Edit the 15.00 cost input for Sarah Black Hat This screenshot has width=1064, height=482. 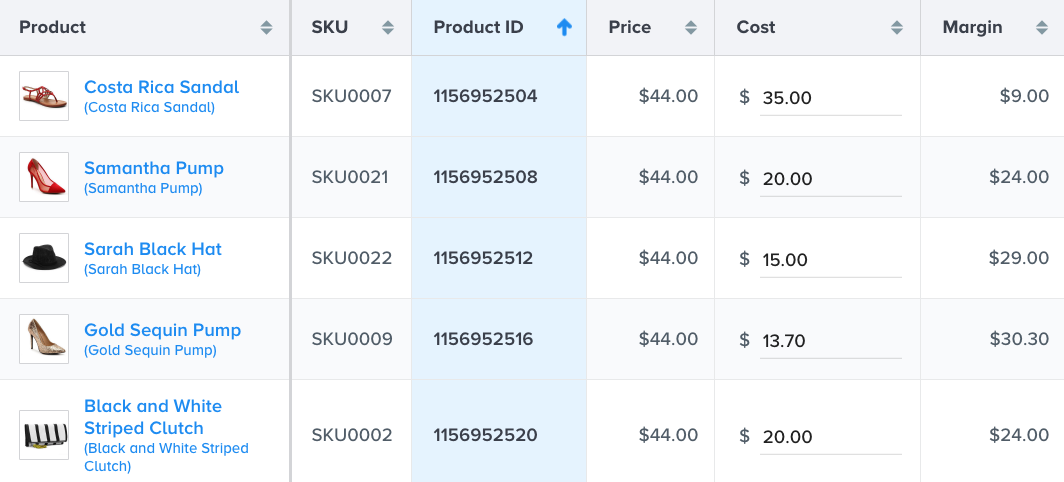point(831,260)
